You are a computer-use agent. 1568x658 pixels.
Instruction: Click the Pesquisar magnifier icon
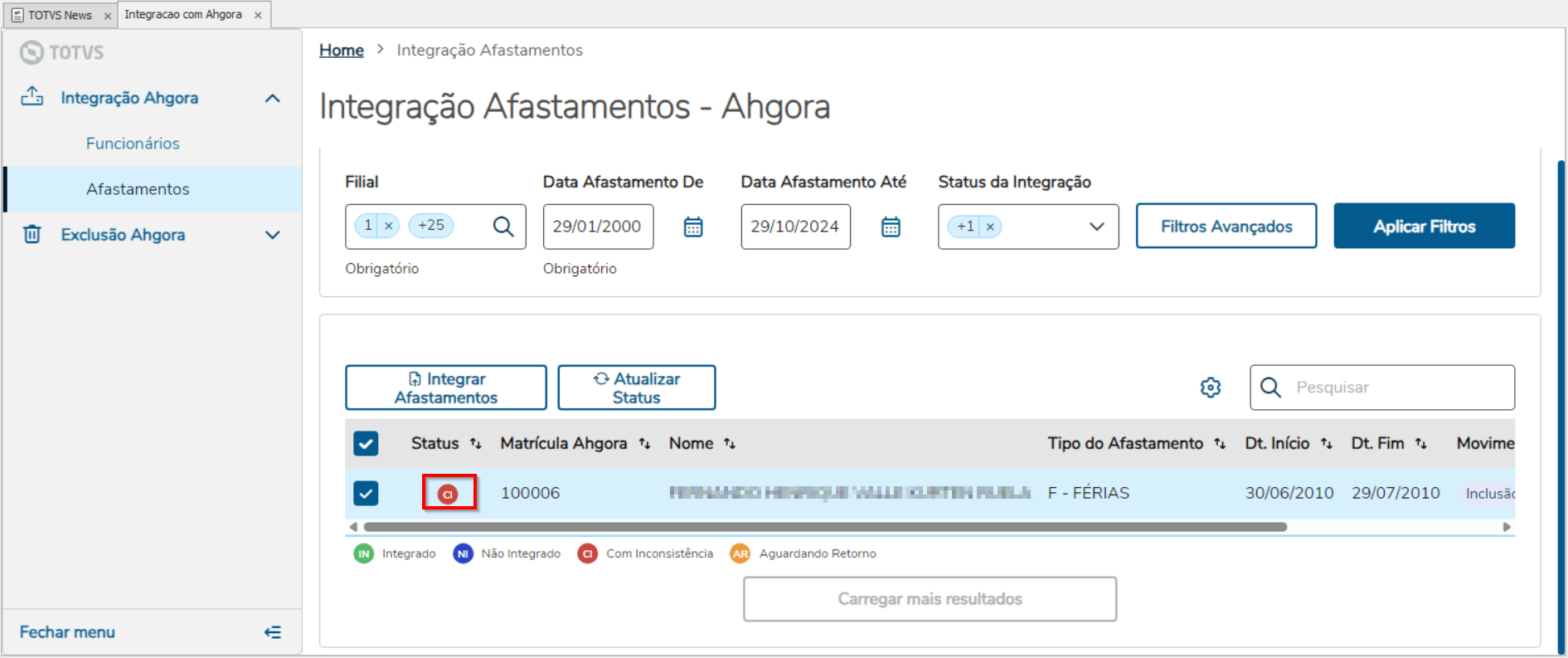point(1270,387)
